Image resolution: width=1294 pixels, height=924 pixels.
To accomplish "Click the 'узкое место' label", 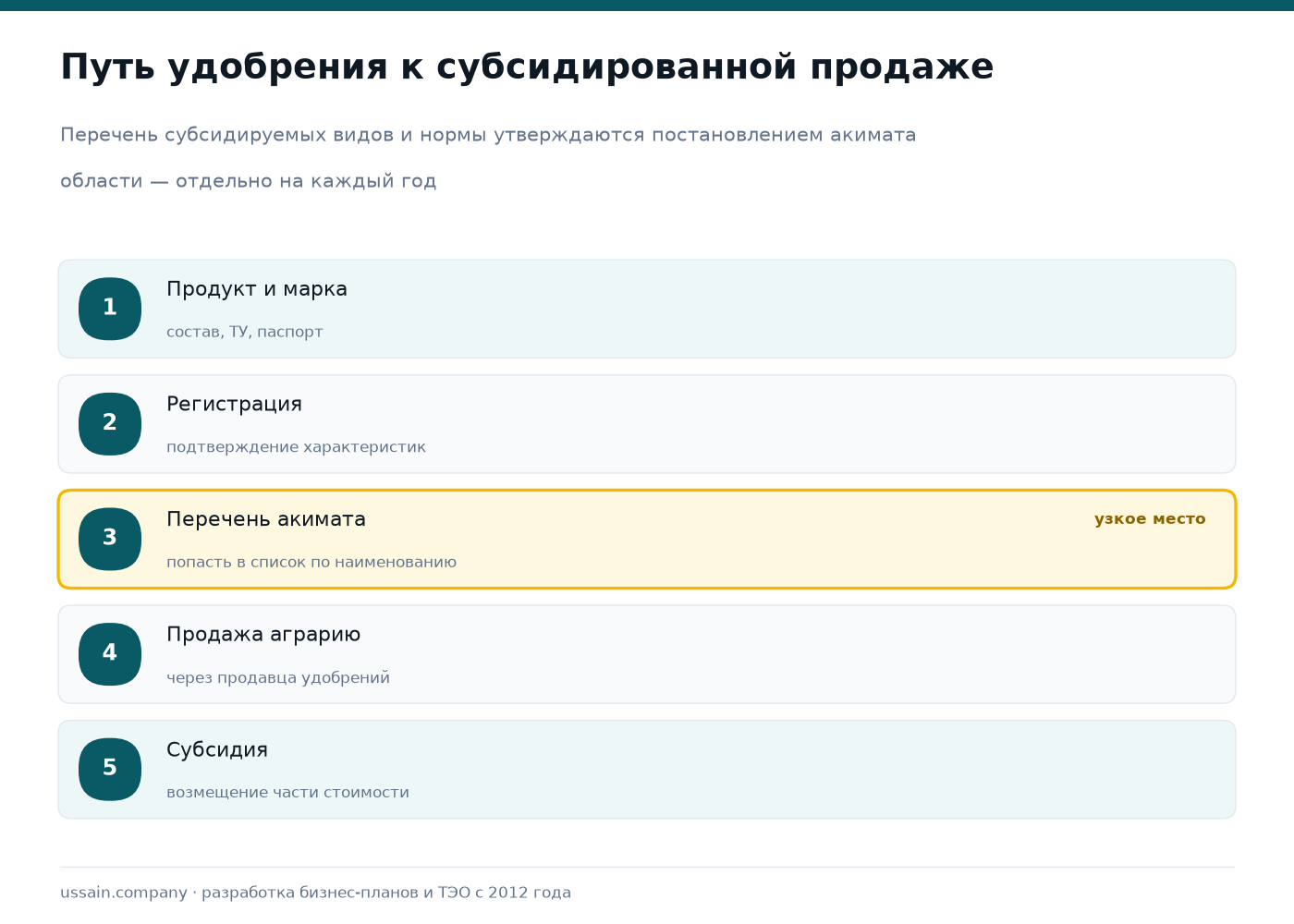I will click(1150, 519).
